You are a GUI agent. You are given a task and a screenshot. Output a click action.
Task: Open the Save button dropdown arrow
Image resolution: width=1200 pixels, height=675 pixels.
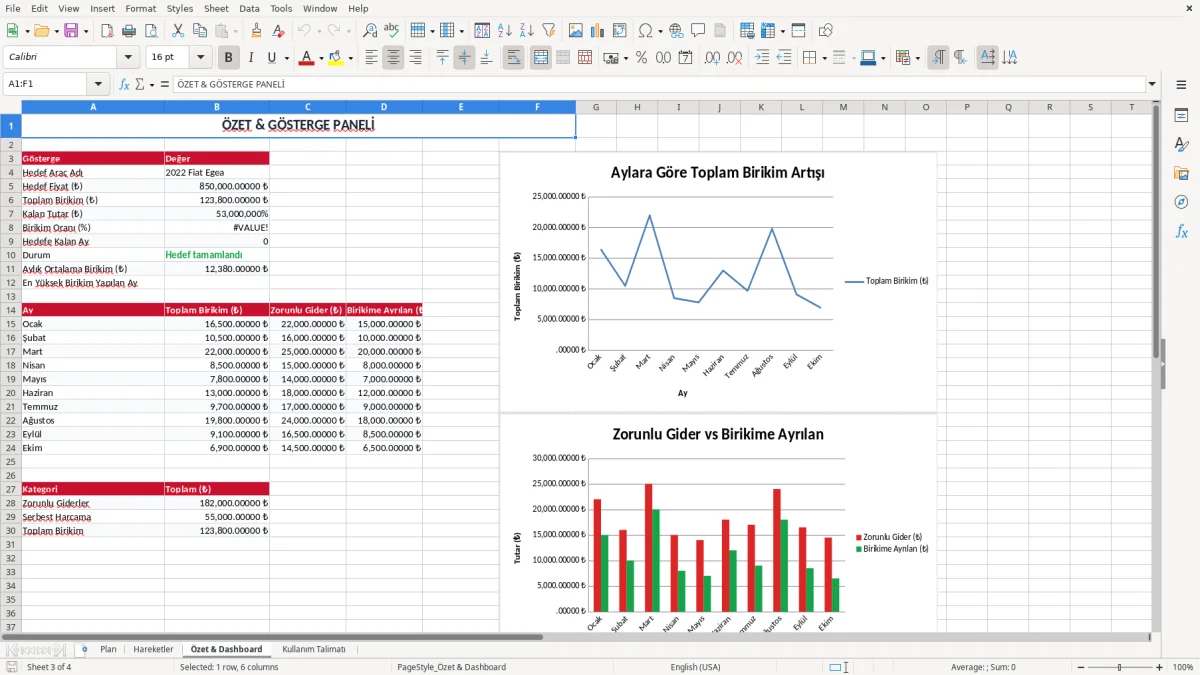(x=85, y=31)
